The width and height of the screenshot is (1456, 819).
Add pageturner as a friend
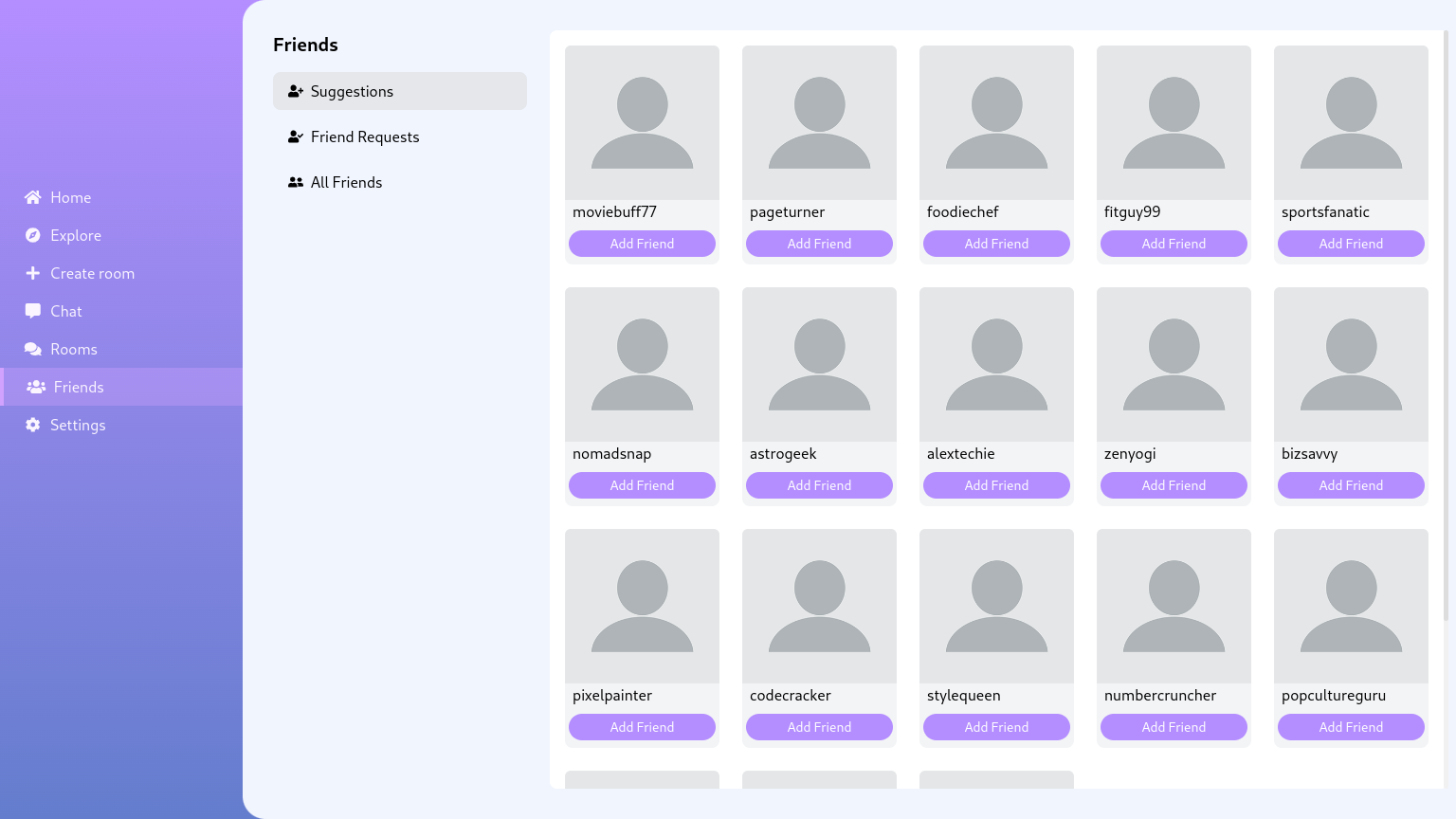819,244
